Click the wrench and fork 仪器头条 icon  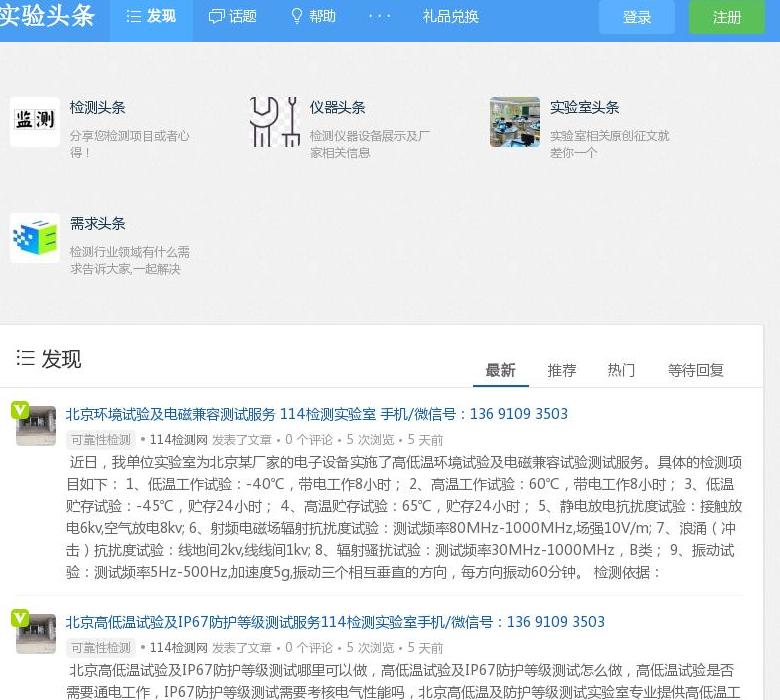275,122
